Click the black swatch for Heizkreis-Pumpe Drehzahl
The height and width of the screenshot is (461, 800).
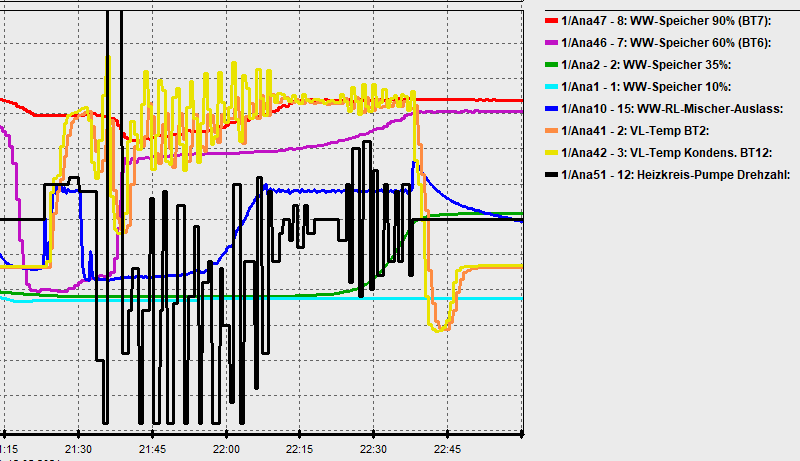click(550, 174)
